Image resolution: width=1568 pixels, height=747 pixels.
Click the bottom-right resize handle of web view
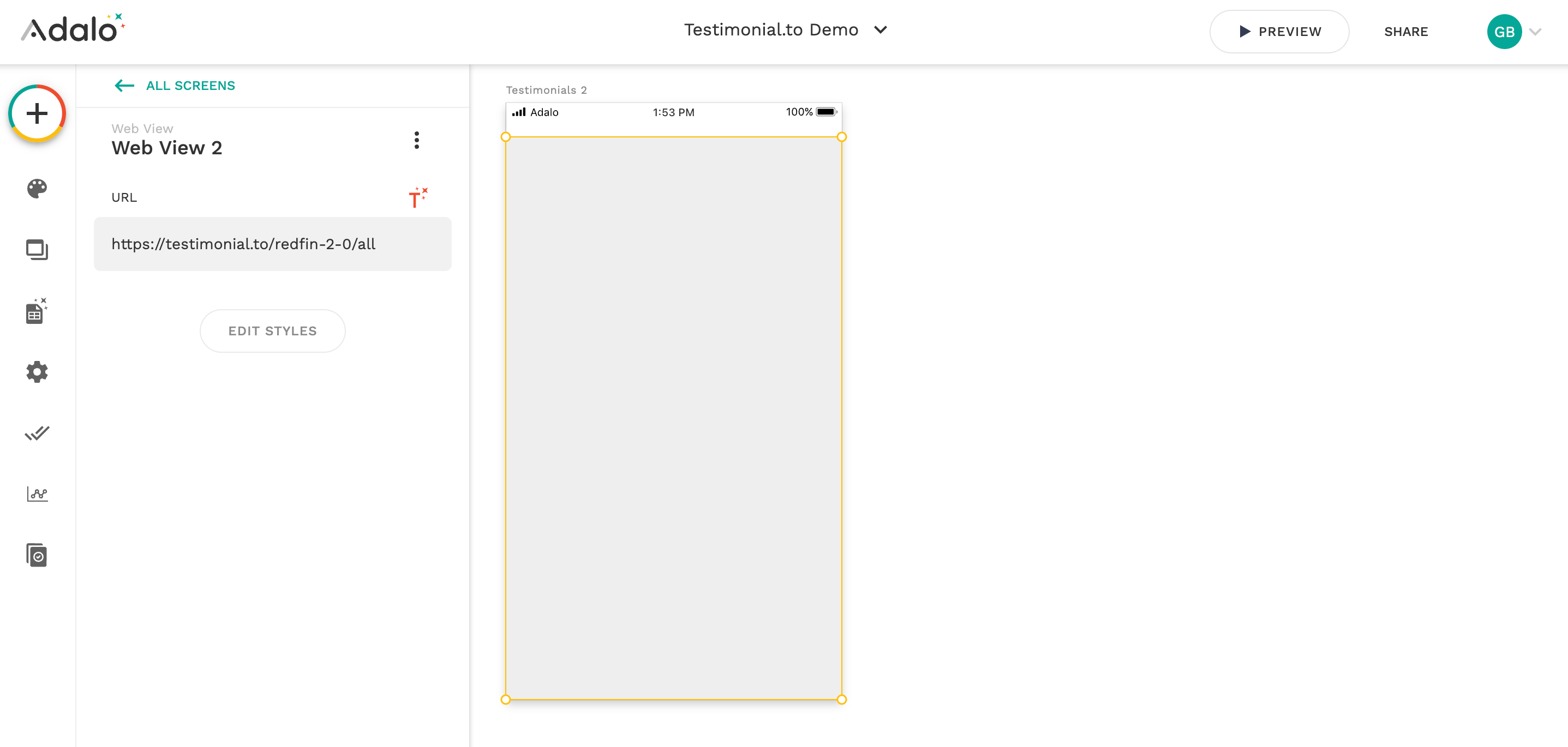841,700
